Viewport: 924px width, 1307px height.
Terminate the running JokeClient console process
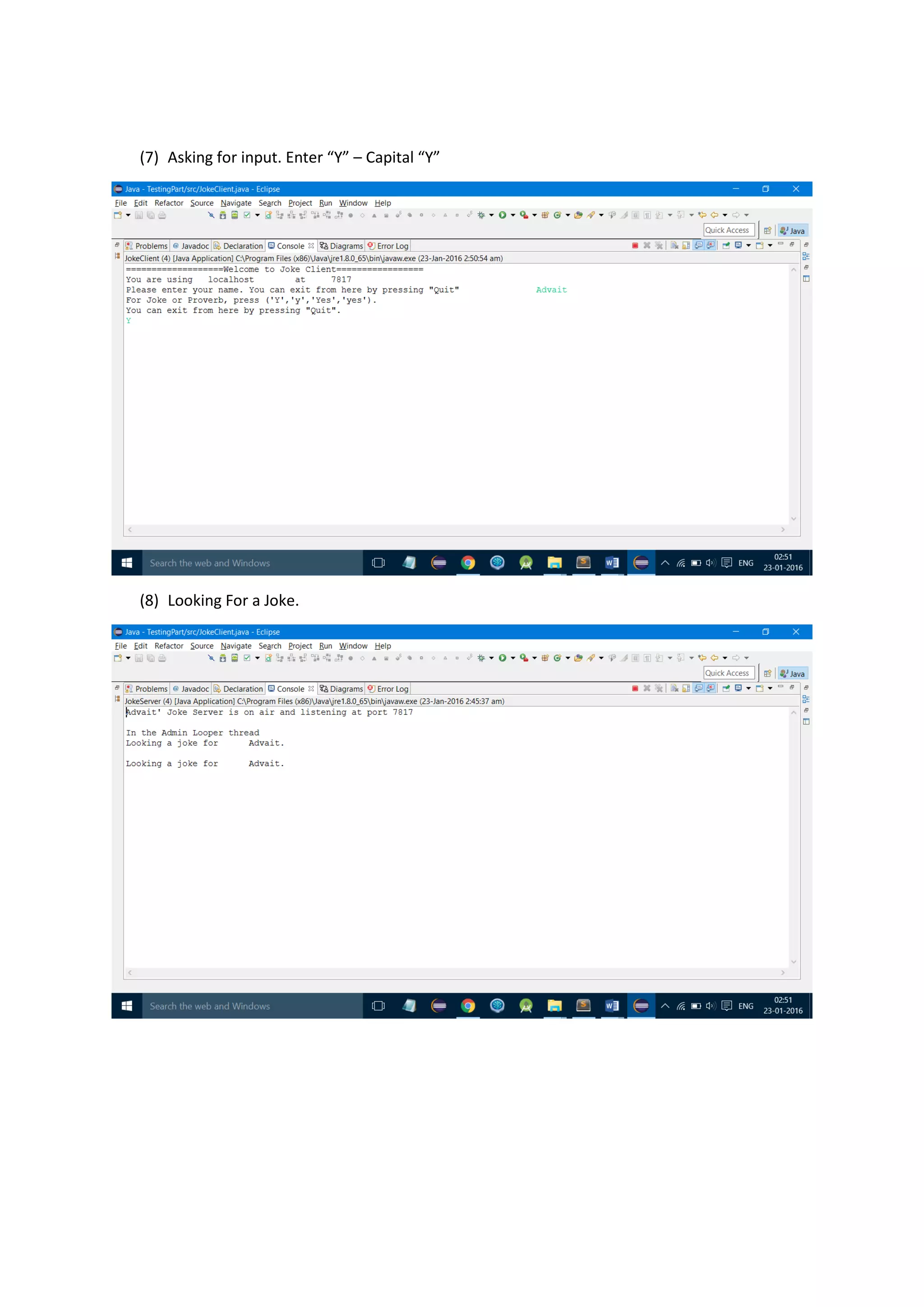click(635, 246)
